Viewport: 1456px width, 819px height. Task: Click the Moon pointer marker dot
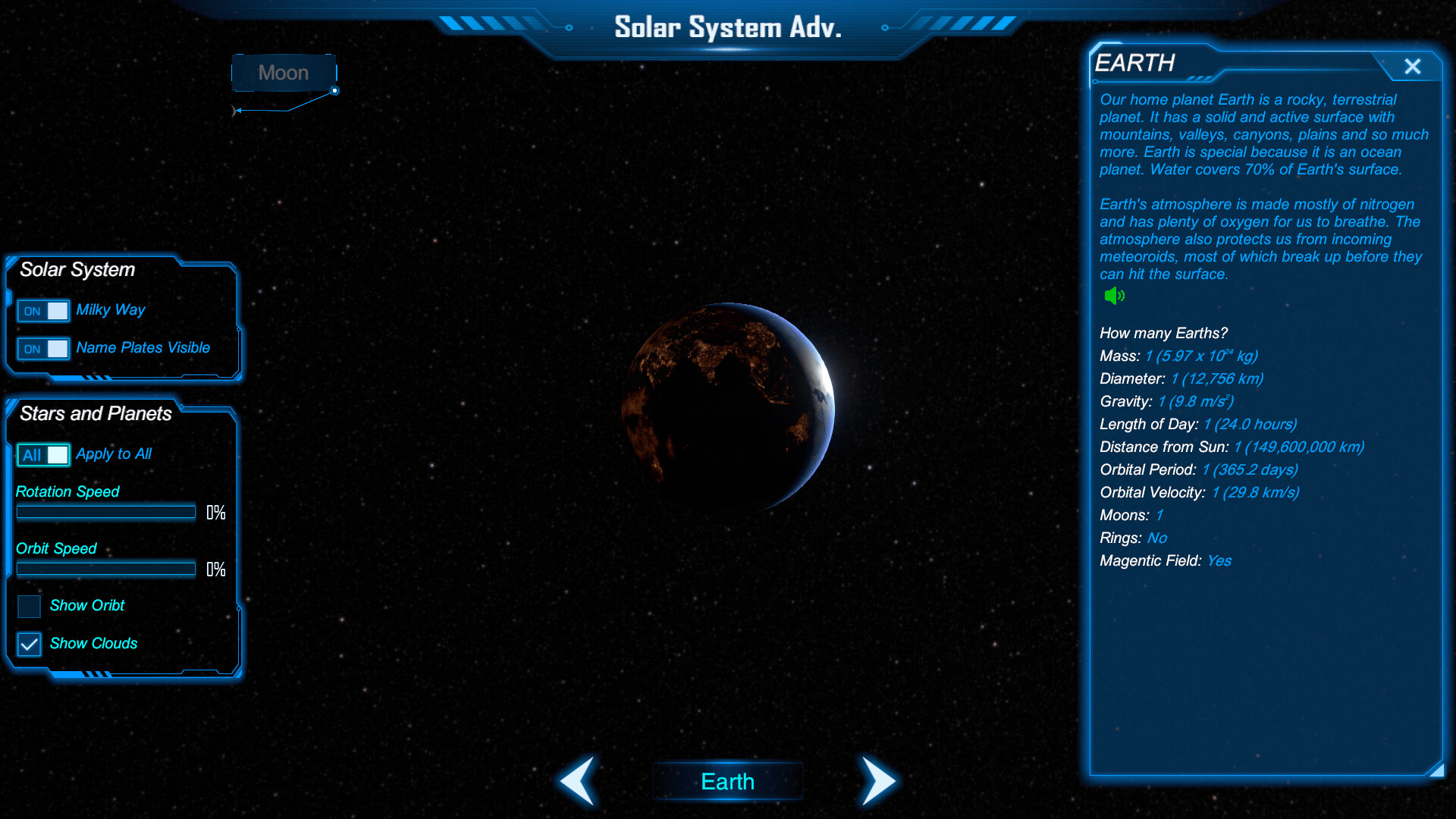(334, 91)
